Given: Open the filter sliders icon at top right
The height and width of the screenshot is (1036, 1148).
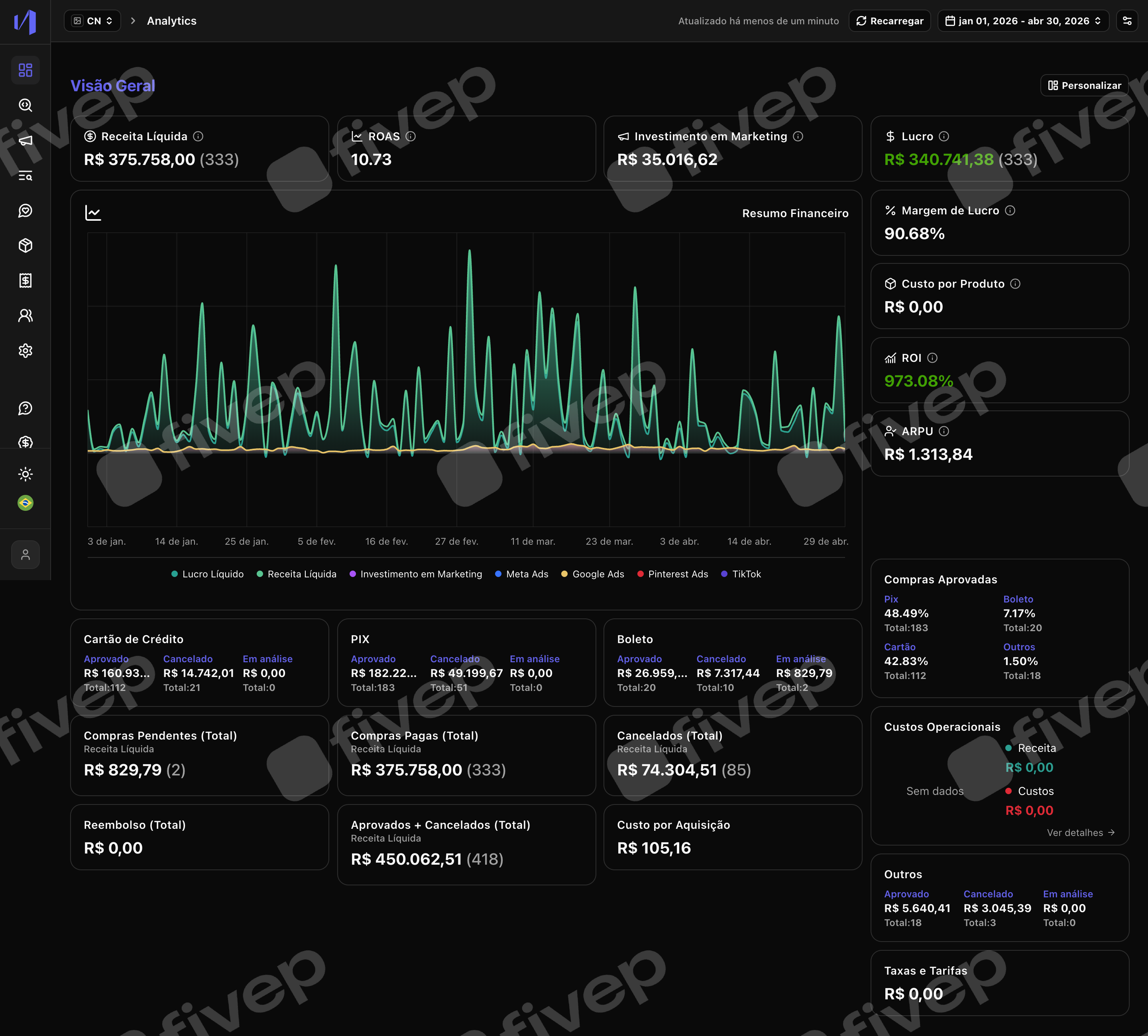Looking at the screenshot, I should [1127, 21].
